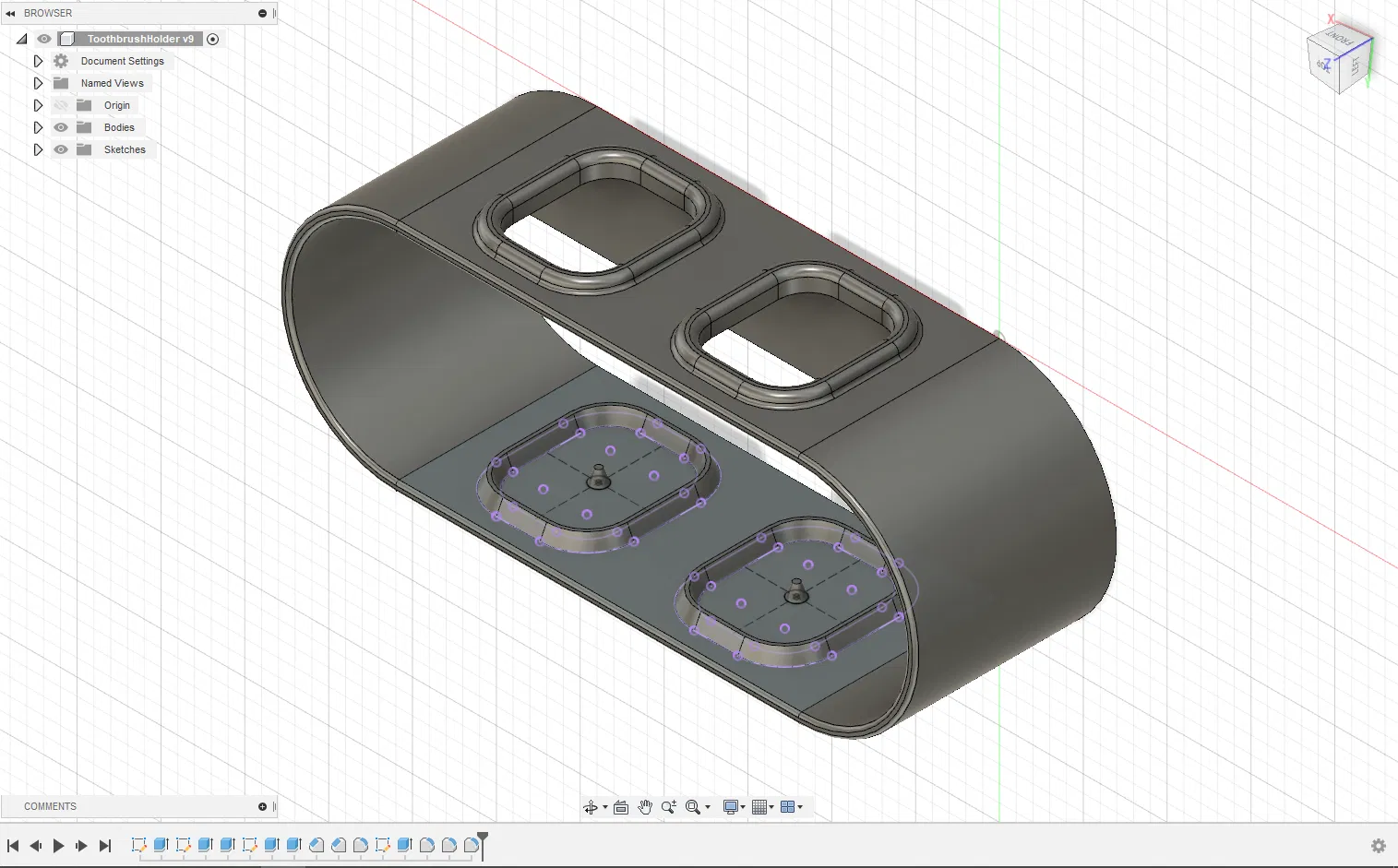Screen dimensions: 1398x868
Task: Show the Origin folder via eye icon
Action: (x=61, y=105)
